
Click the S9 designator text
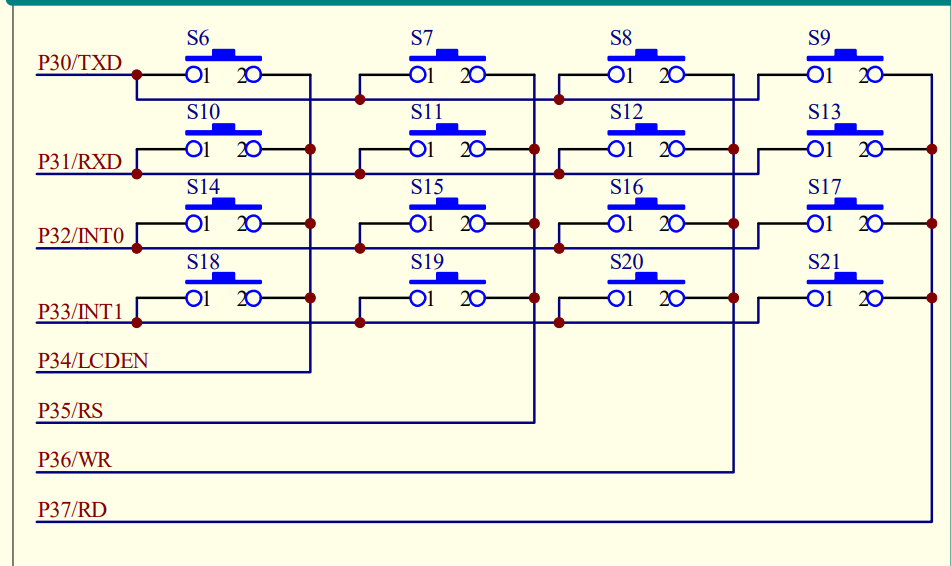(819, 38)
